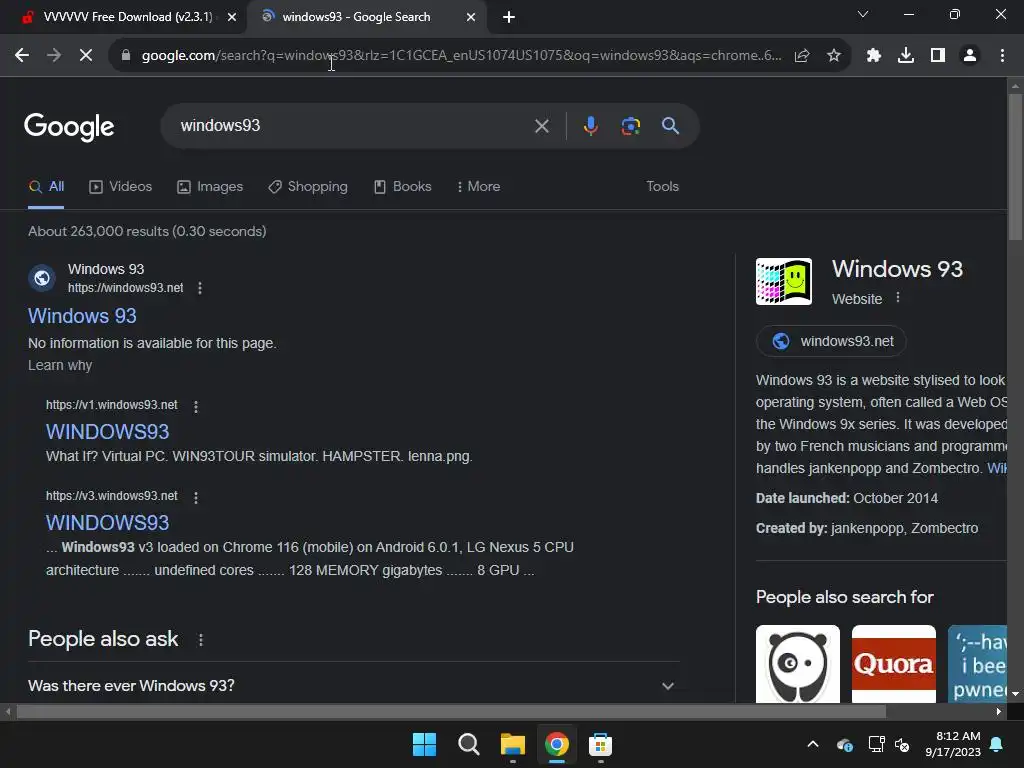This screenshot has height=768, width=1024.
Task: Open the Chrome three-dot menu
Action: coord(1002,56)
